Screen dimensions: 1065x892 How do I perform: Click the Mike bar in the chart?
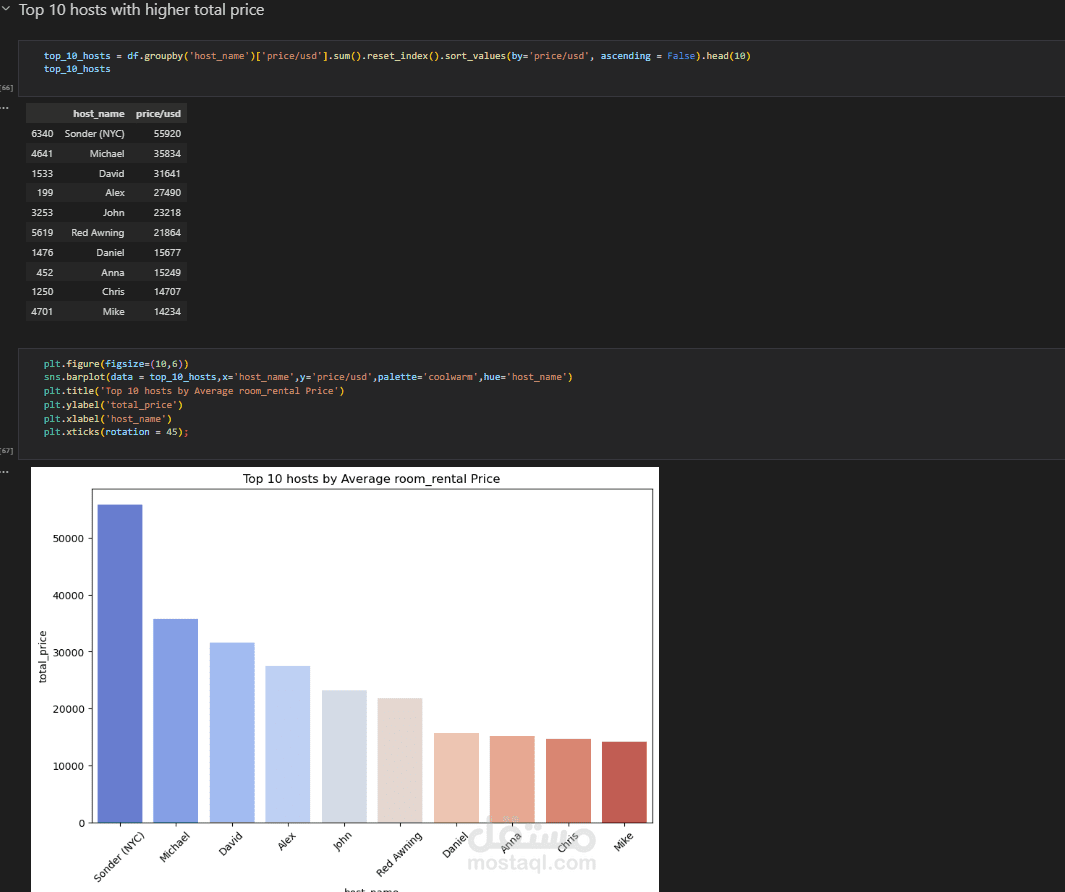624,783
